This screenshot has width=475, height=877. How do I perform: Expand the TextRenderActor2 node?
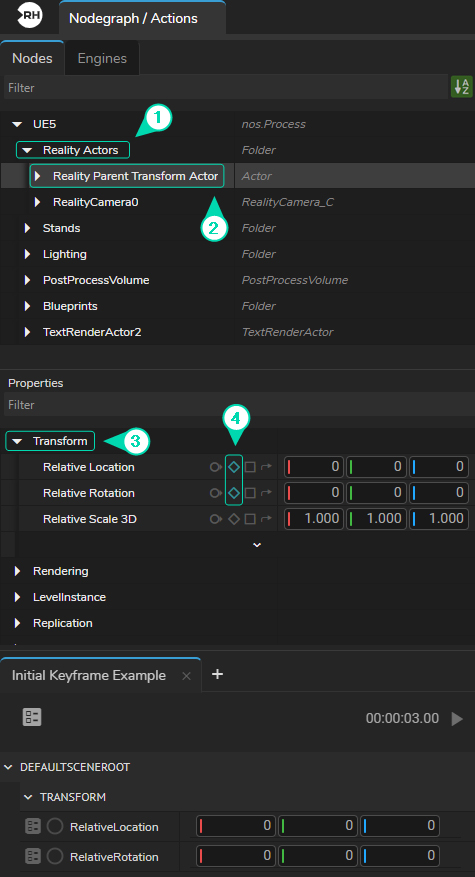point(27,332)
